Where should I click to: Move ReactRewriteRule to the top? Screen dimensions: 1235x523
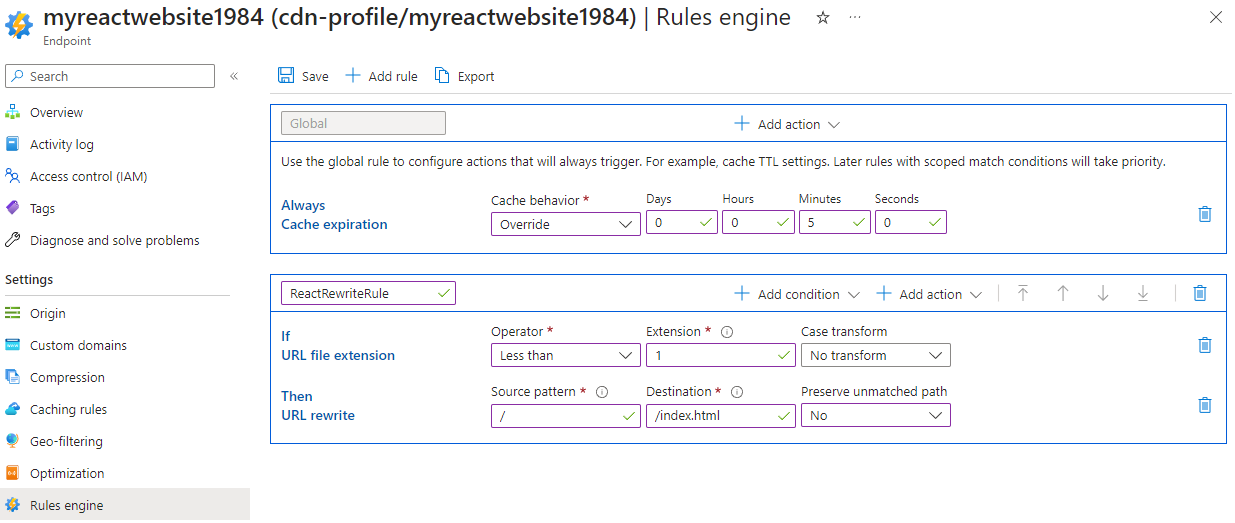[x=1023, y=293]
